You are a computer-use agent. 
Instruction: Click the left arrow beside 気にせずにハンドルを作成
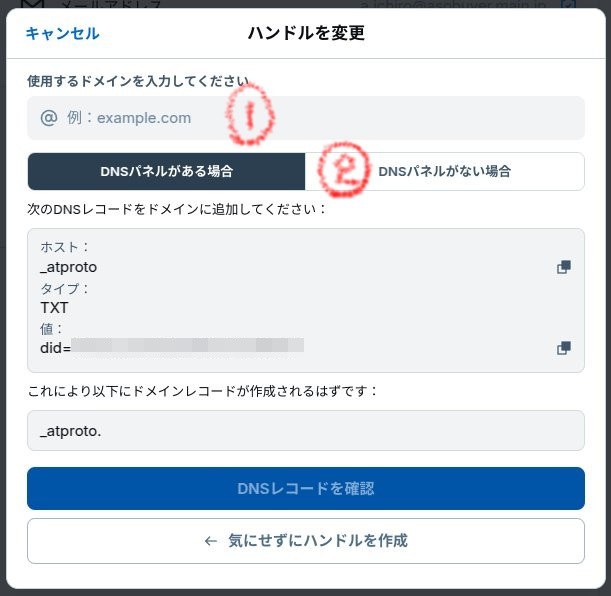click(210, 541)
